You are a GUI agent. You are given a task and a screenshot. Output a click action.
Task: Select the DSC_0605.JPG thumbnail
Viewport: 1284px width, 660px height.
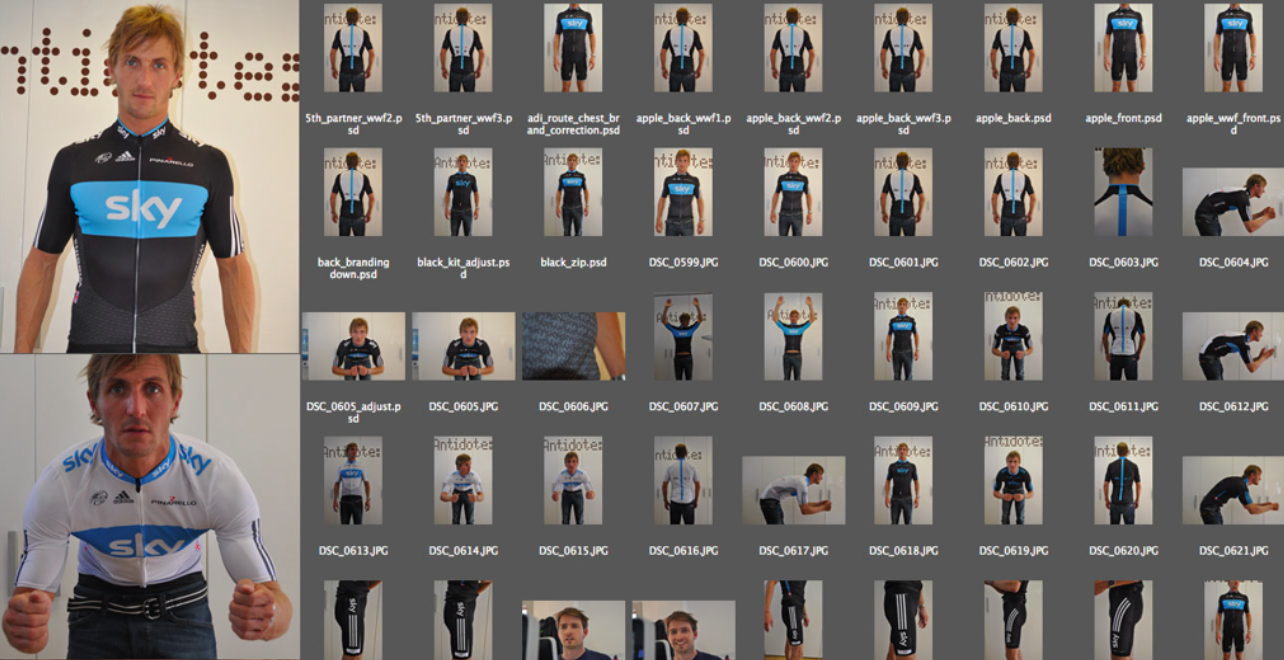(x=463, y=346)
